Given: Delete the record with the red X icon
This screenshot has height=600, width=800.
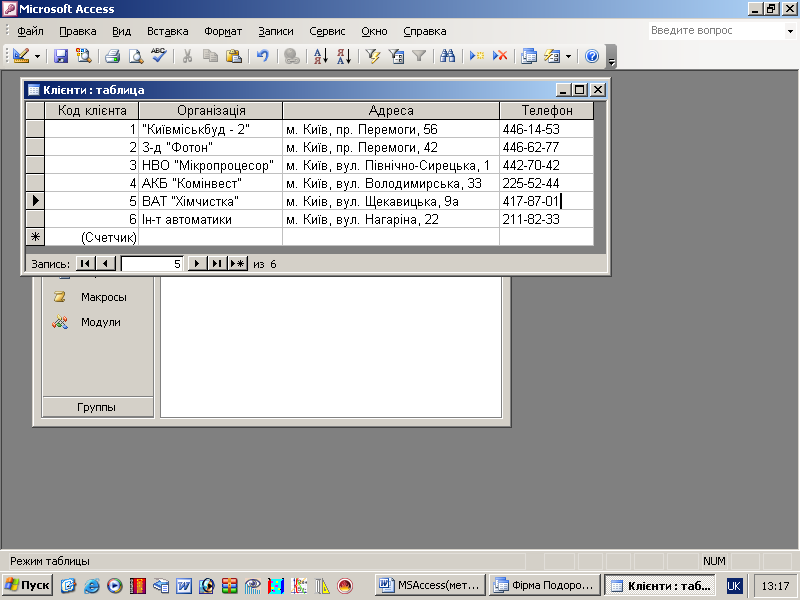Looking at the screenshot, I should [x=500, y=56].
